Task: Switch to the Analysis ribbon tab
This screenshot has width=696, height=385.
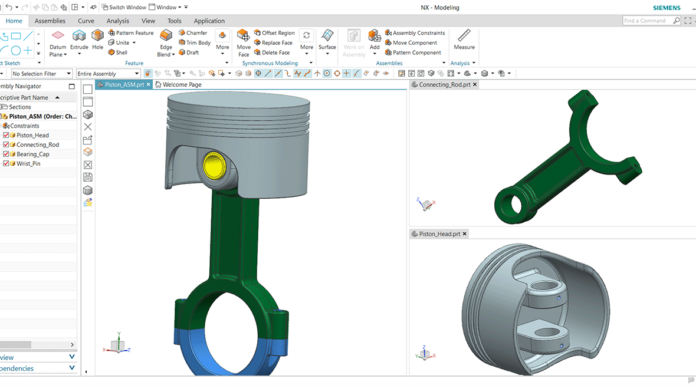Action: 118,21
